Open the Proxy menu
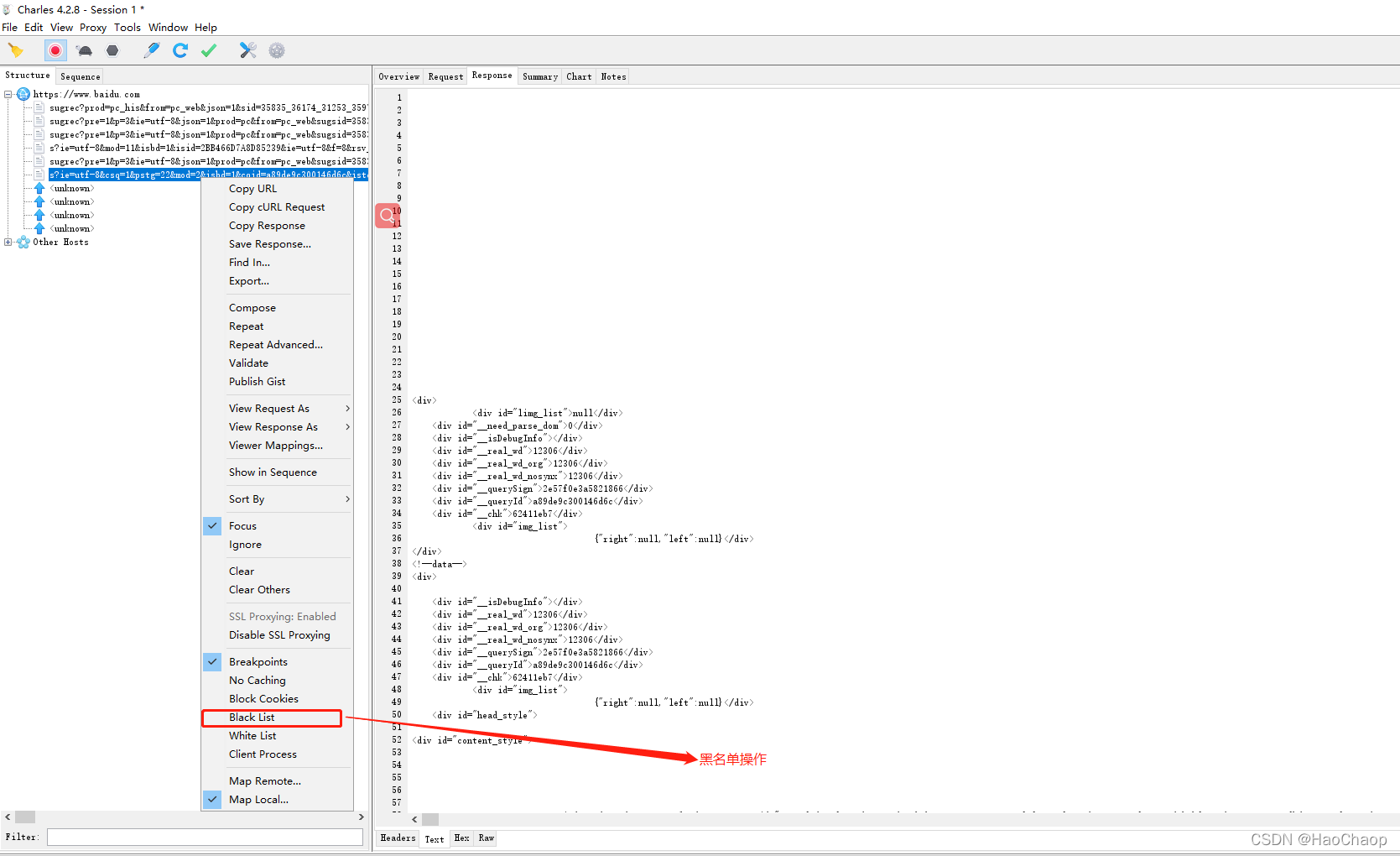 pos(93,27)
